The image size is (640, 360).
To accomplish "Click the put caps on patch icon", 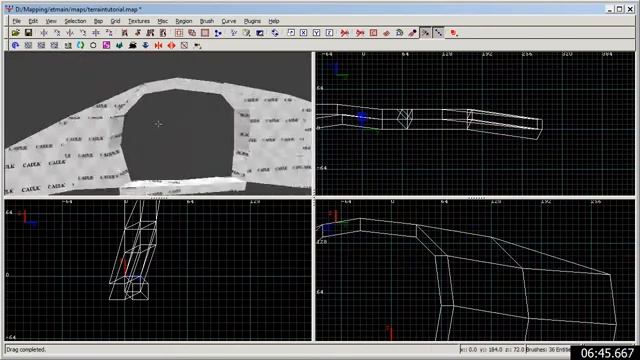I will (x=399, y=33).
